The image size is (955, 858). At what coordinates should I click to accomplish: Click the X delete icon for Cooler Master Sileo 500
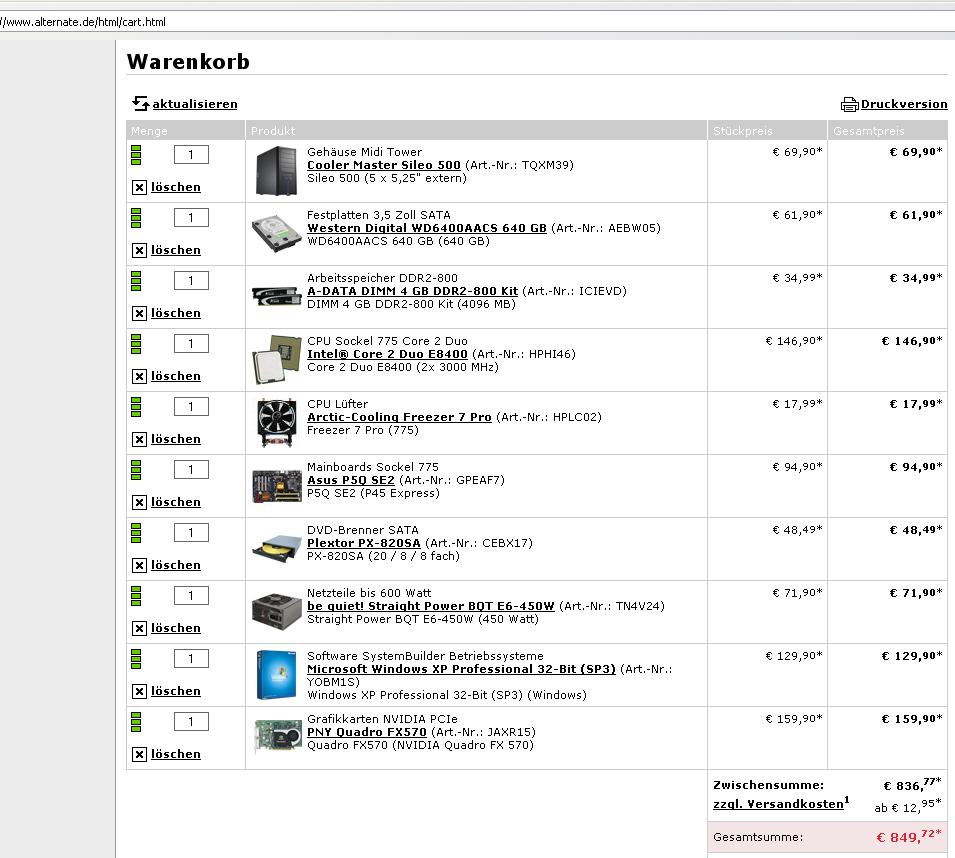[x=139, y=188]
